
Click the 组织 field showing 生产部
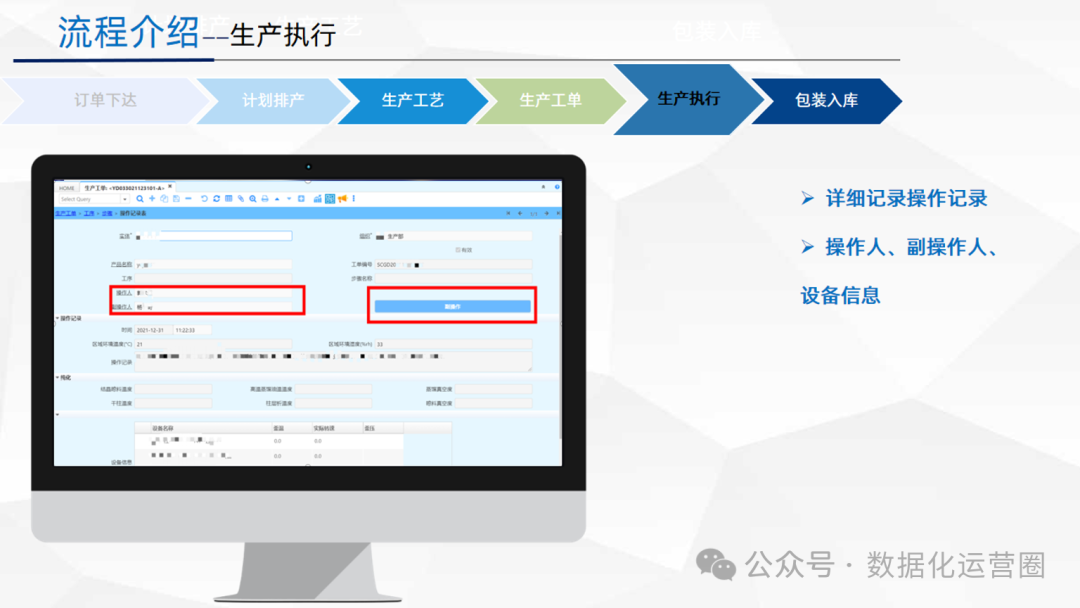[x=453, y=236]
